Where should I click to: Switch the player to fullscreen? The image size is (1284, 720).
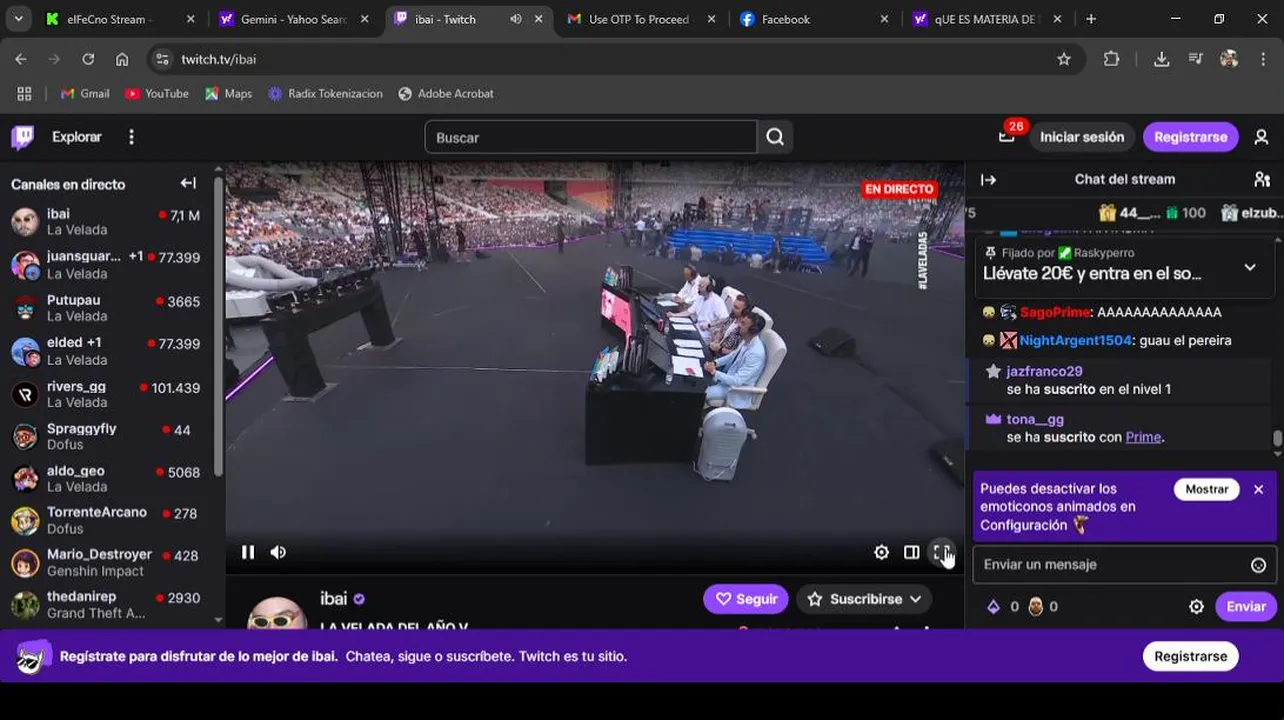pos(941,552)
